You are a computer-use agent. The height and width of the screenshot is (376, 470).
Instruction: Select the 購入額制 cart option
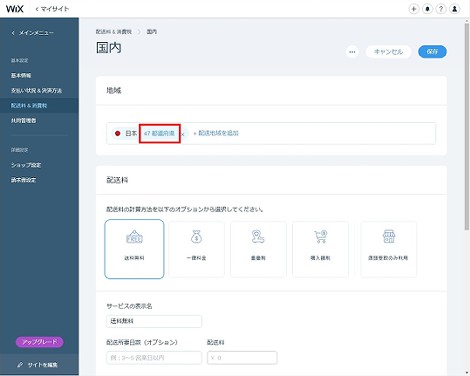click(x=320, y=249)
